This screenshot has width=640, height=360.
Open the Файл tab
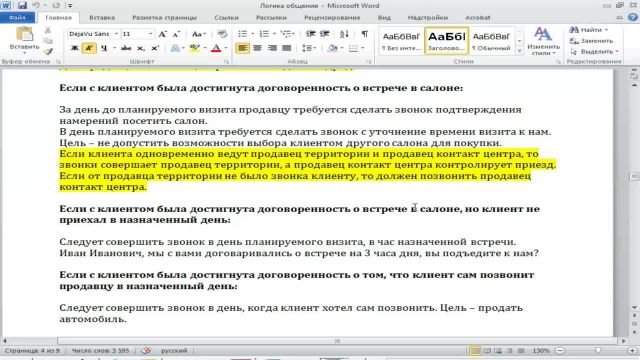(17, 18)
